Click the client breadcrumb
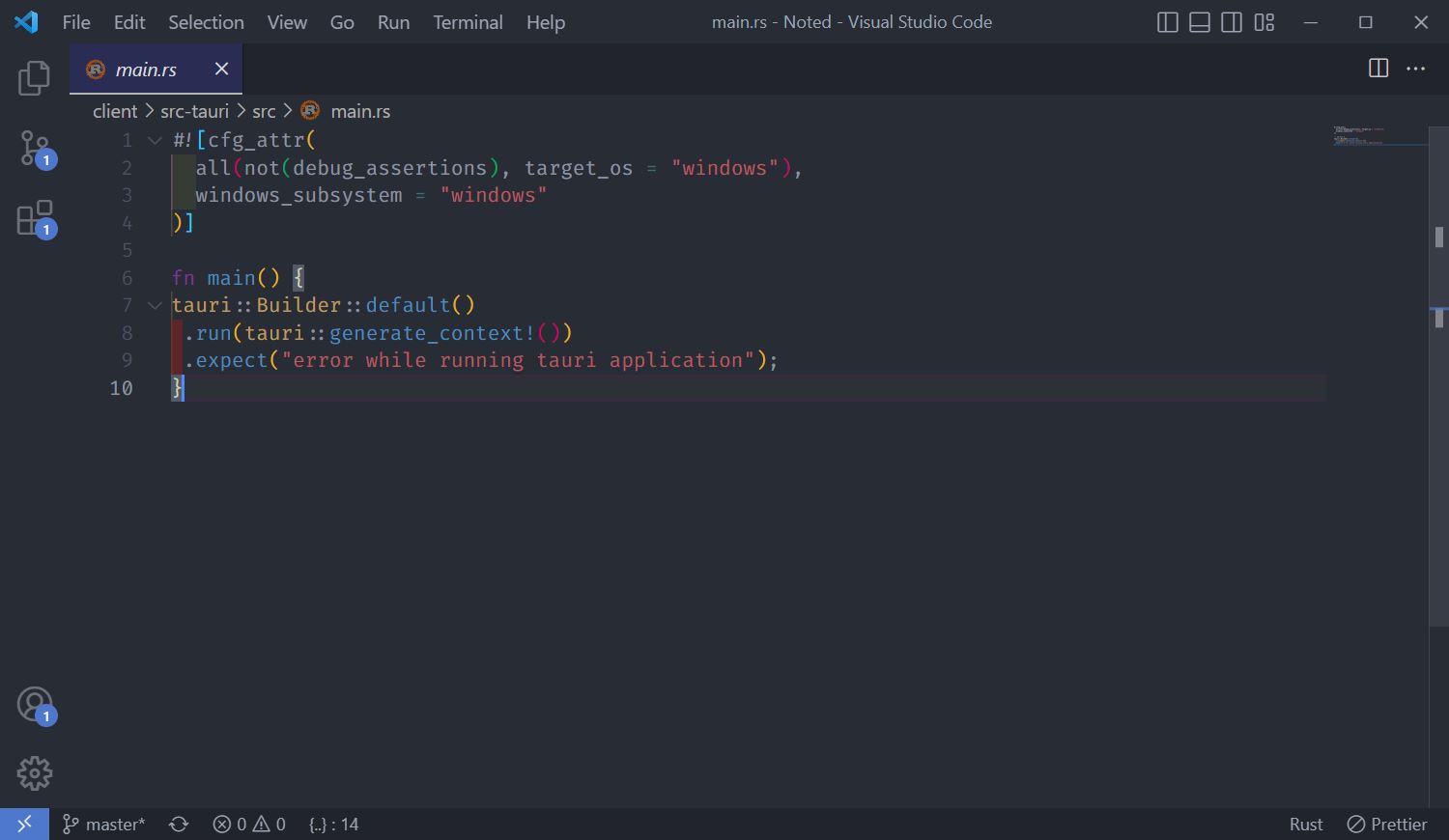Image resolution: width=1449 pixels, height=840 pixels. pyautogui.click(x=115, y=111)
